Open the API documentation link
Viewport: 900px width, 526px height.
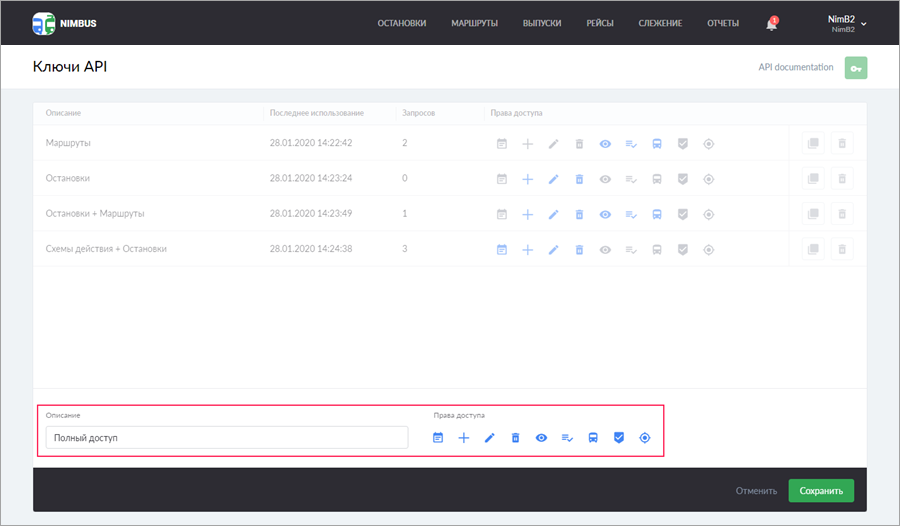point(795,68)
